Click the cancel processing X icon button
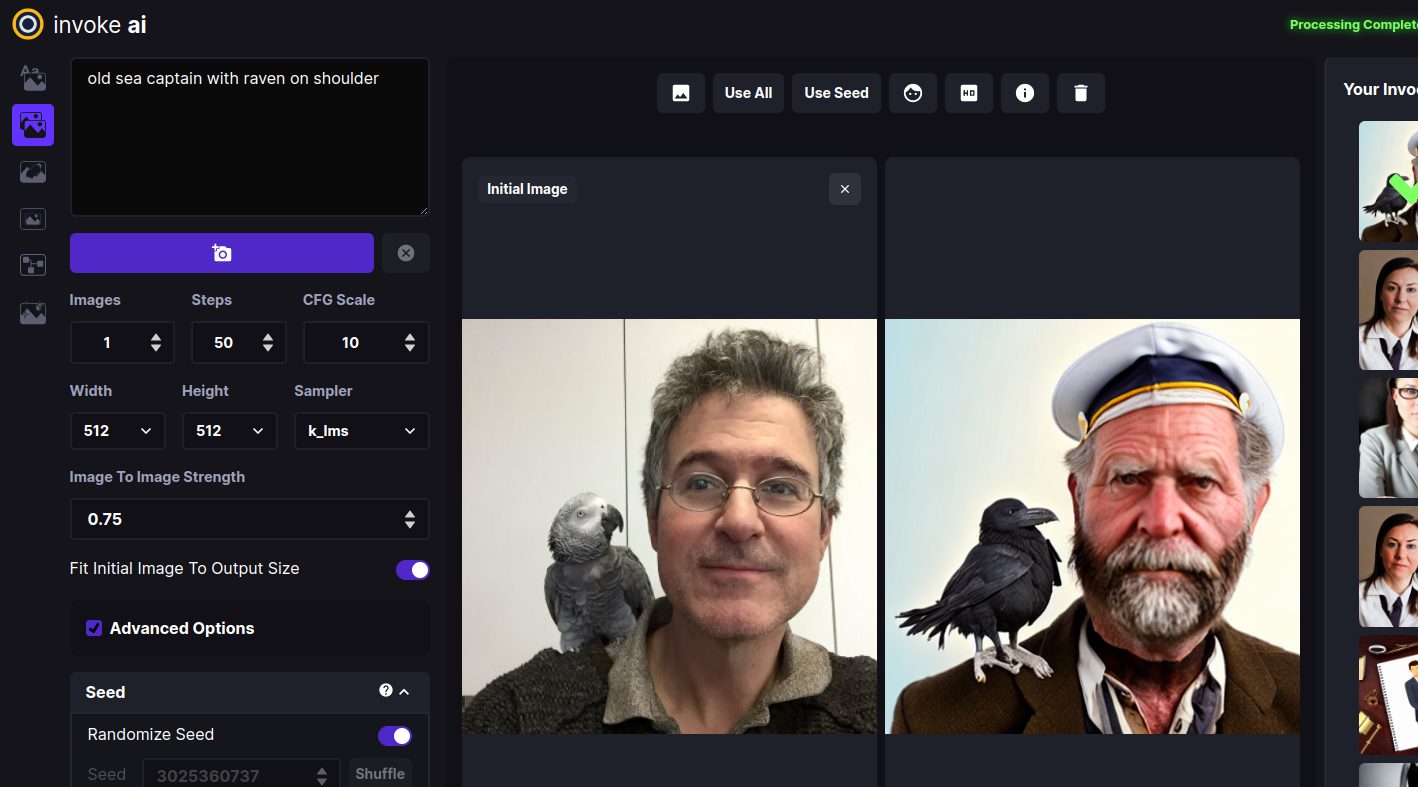Viewport: 1418px width, 787px height. pyautogui.click(x=406, y=253)
